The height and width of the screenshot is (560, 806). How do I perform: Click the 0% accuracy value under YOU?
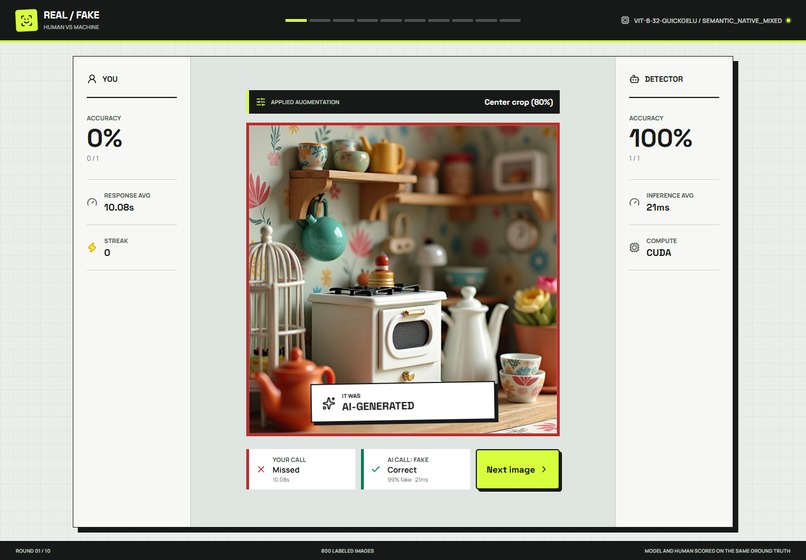click(x=104, y=138)
